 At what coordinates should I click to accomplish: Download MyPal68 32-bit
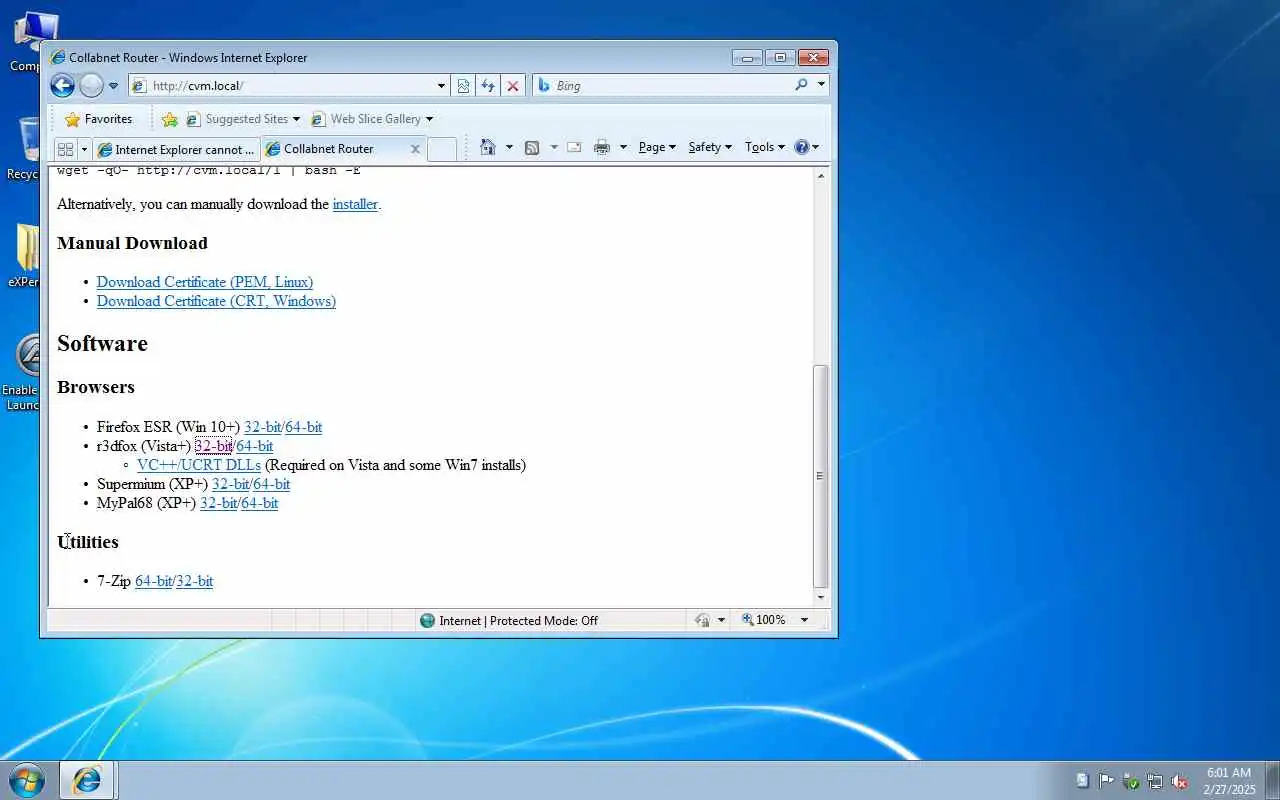(x=218, y=503)
